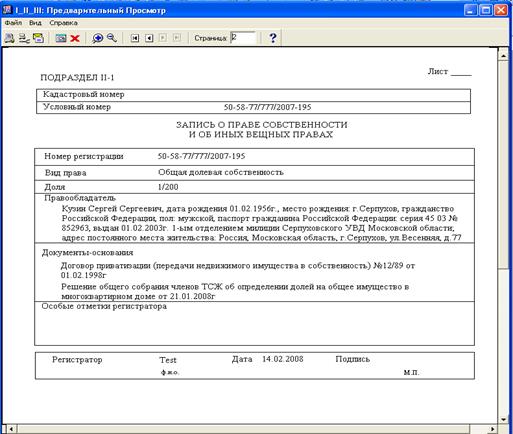513x434 pixels.
Task: Click the Номер регистрации label
Action: [x=84, y=156]
